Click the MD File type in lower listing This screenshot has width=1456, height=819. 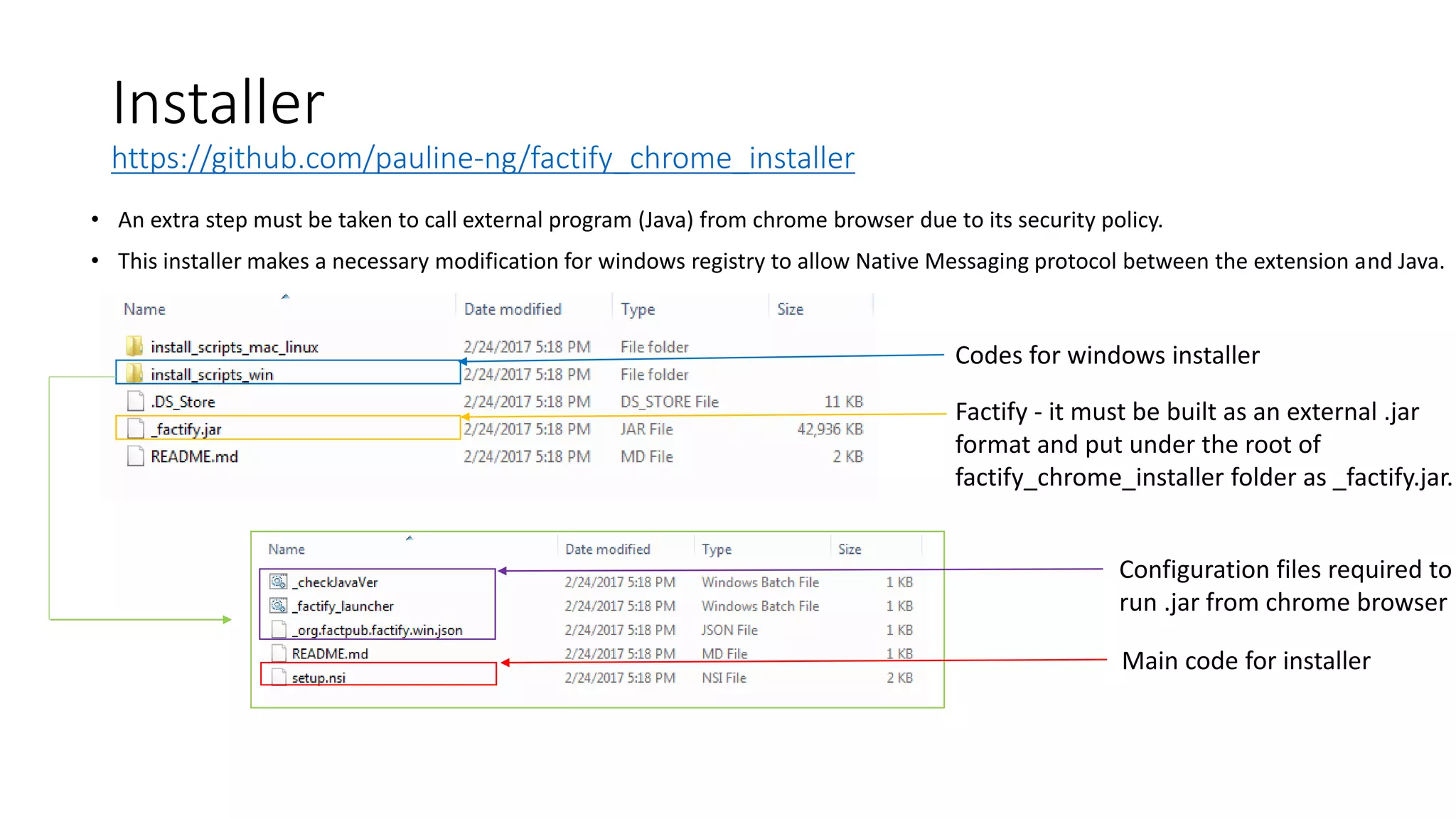tap(724, 653)
